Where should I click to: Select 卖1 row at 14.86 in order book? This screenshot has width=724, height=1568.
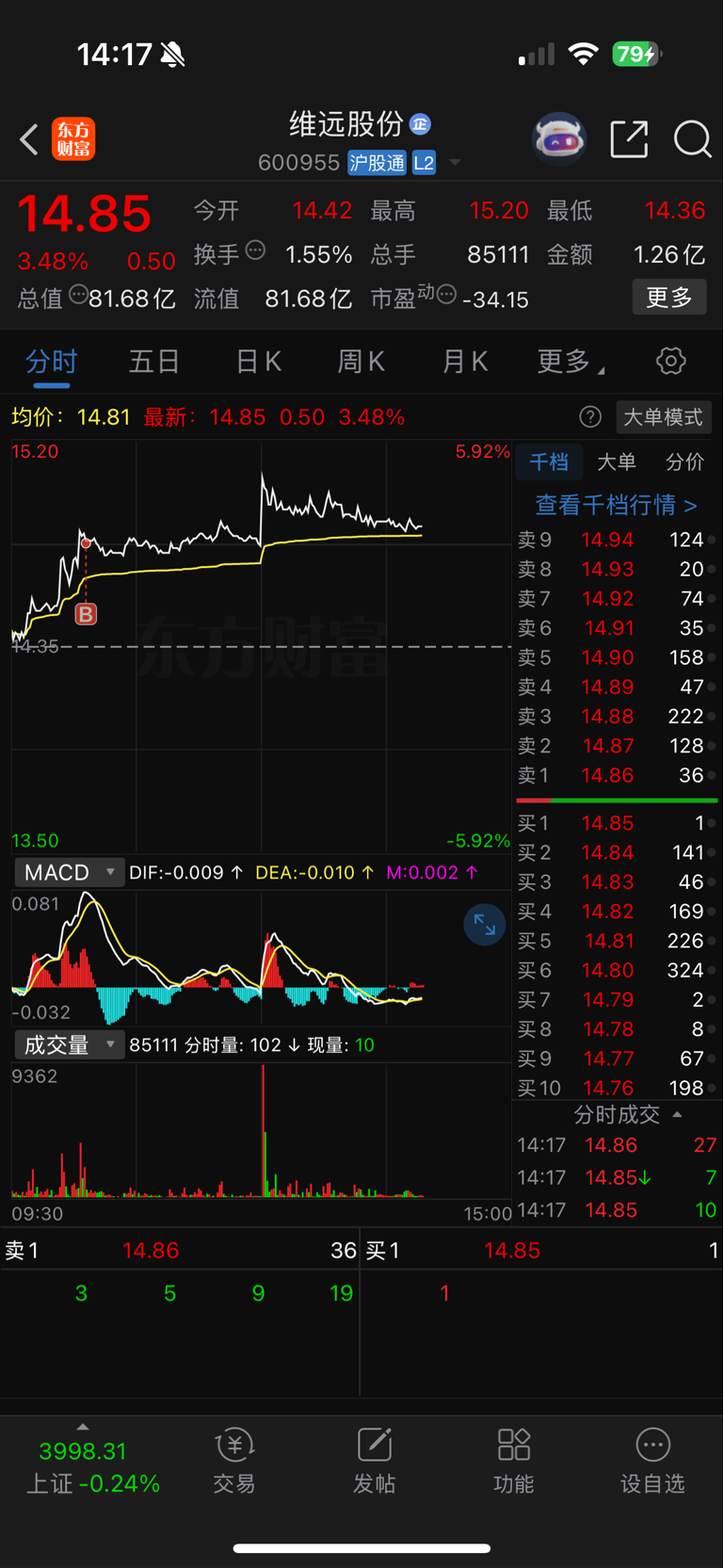617,775
